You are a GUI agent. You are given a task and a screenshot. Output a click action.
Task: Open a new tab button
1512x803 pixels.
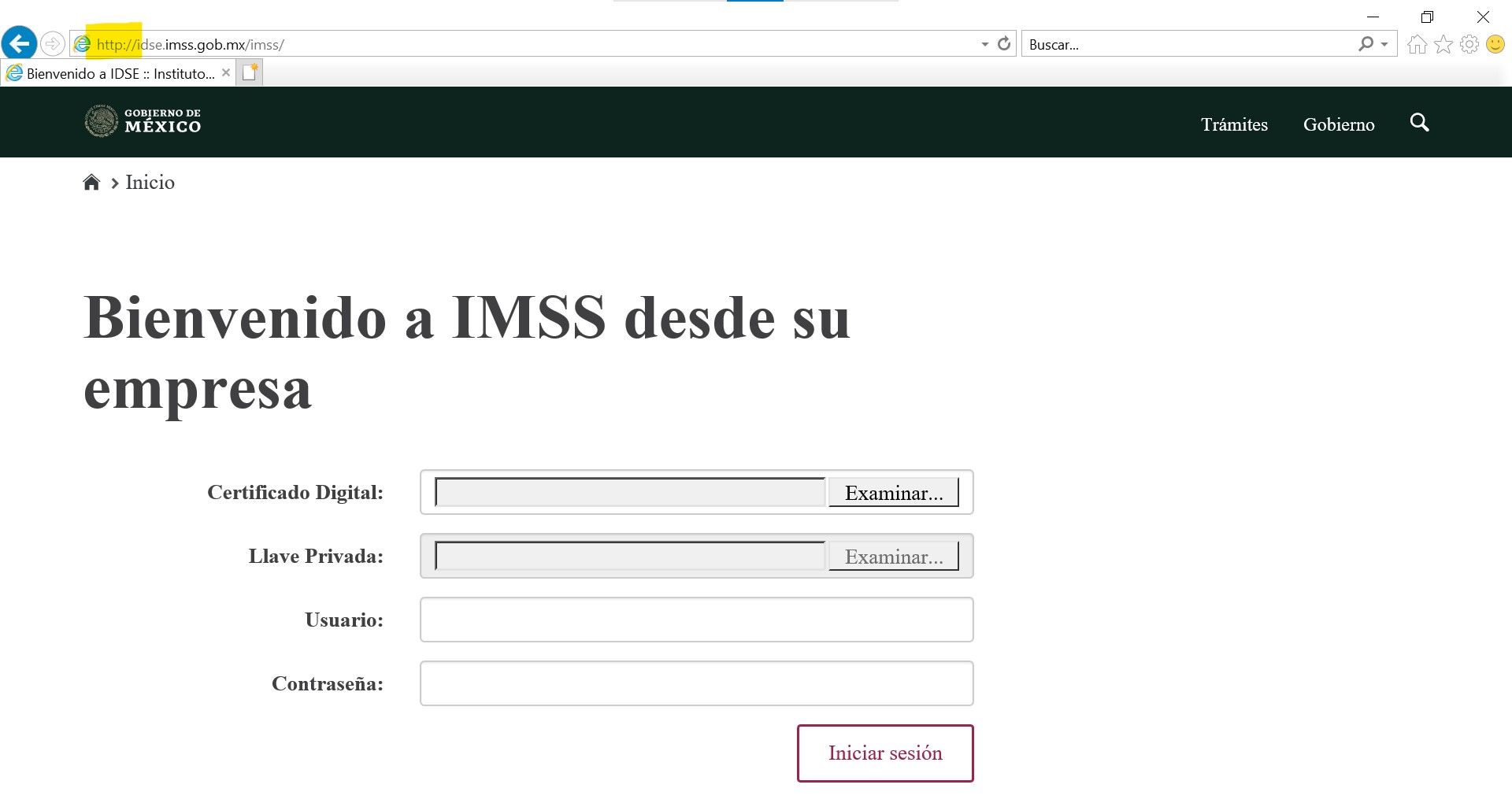(x=250, y=72)
